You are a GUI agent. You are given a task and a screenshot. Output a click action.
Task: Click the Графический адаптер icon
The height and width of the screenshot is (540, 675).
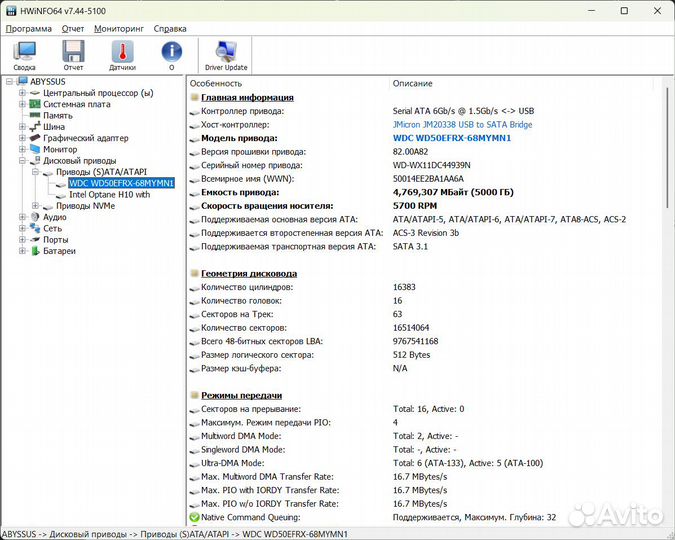click(35, 138)
